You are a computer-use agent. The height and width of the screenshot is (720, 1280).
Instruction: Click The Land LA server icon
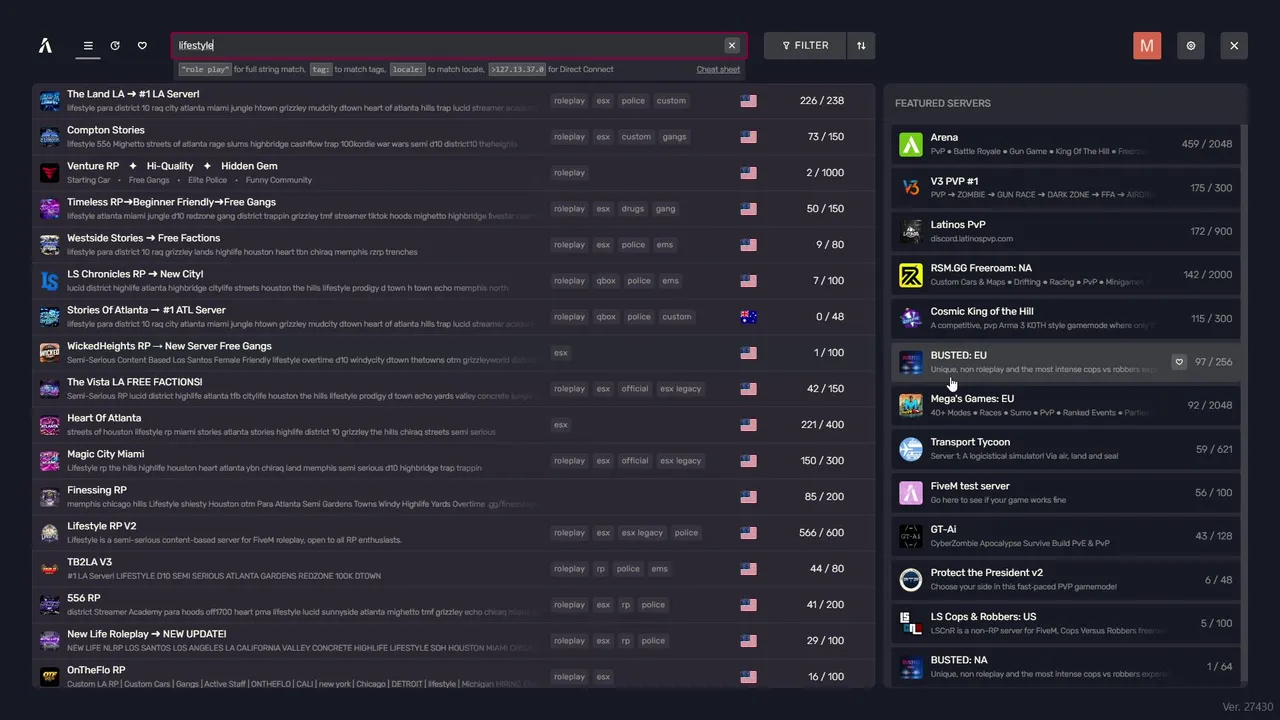(x=50, y=100)
